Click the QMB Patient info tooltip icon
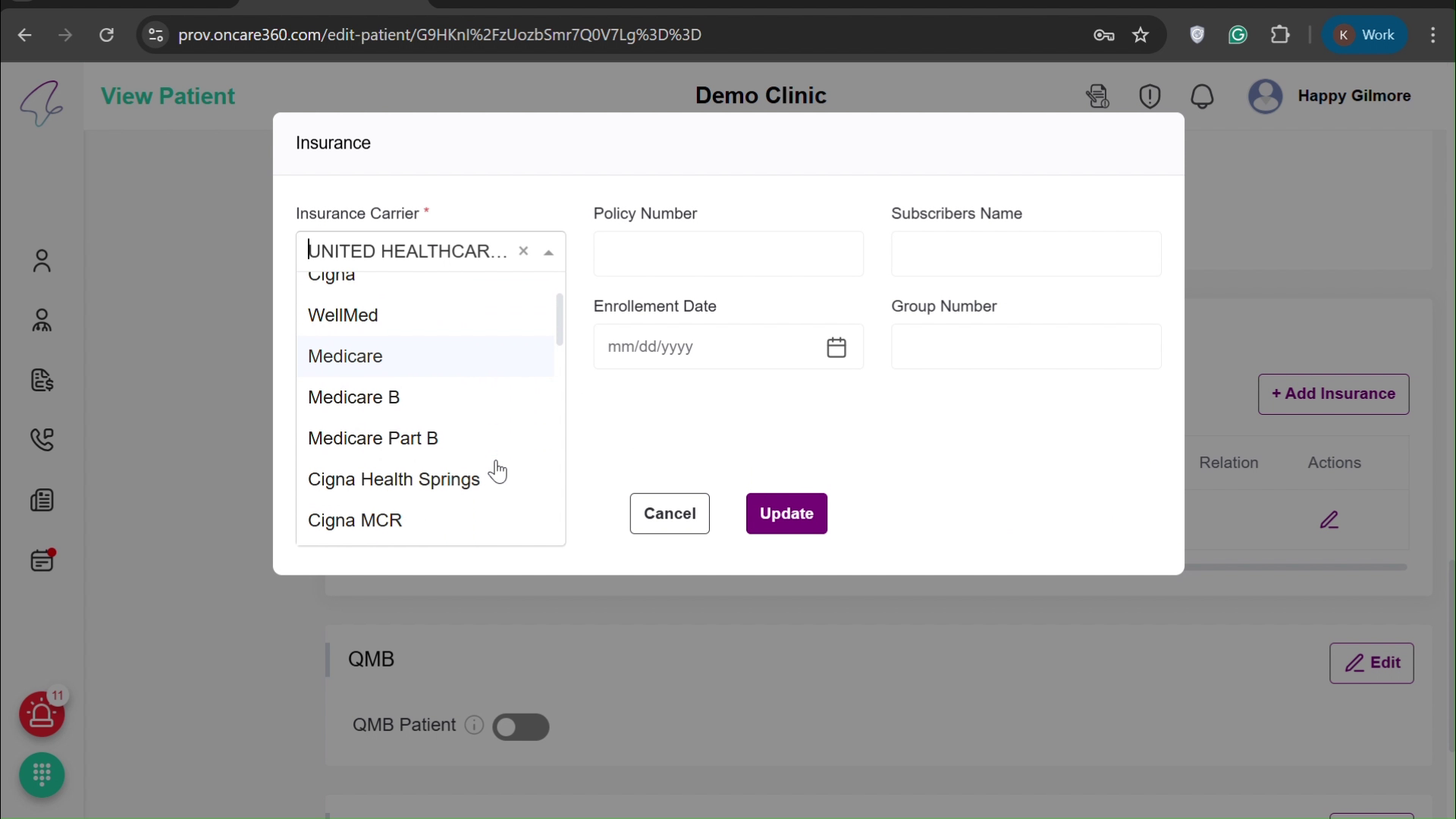Viewport: 1456px width, 819px height. [474, 726]
